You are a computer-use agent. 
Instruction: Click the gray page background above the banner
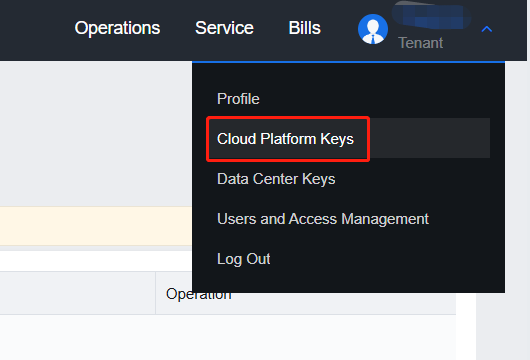tap(96, 134)
